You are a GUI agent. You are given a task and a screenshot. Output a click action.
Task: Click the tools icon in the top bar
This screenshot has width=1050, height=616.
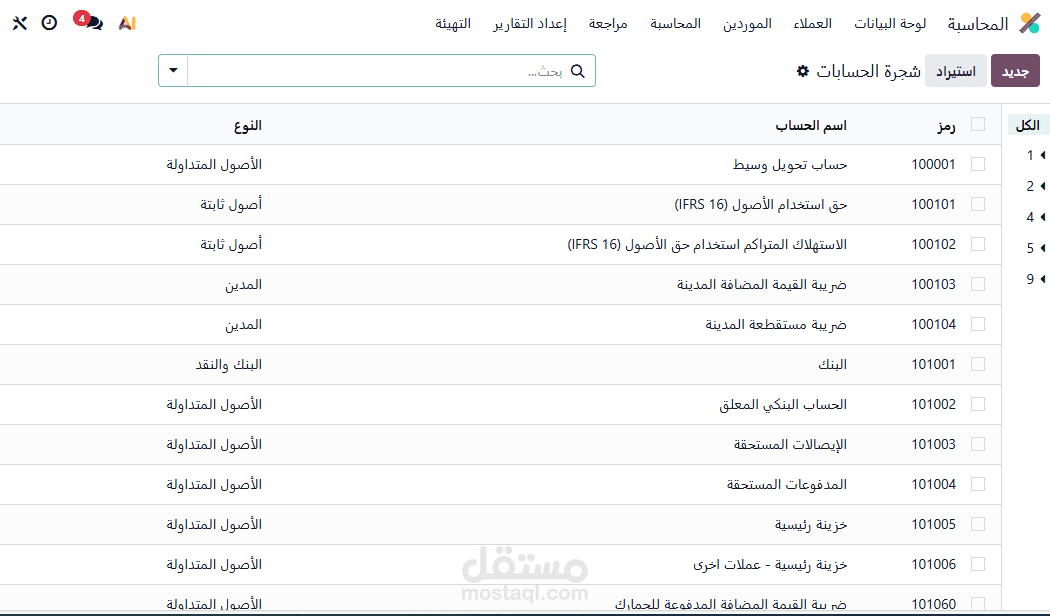pos(18,22)
